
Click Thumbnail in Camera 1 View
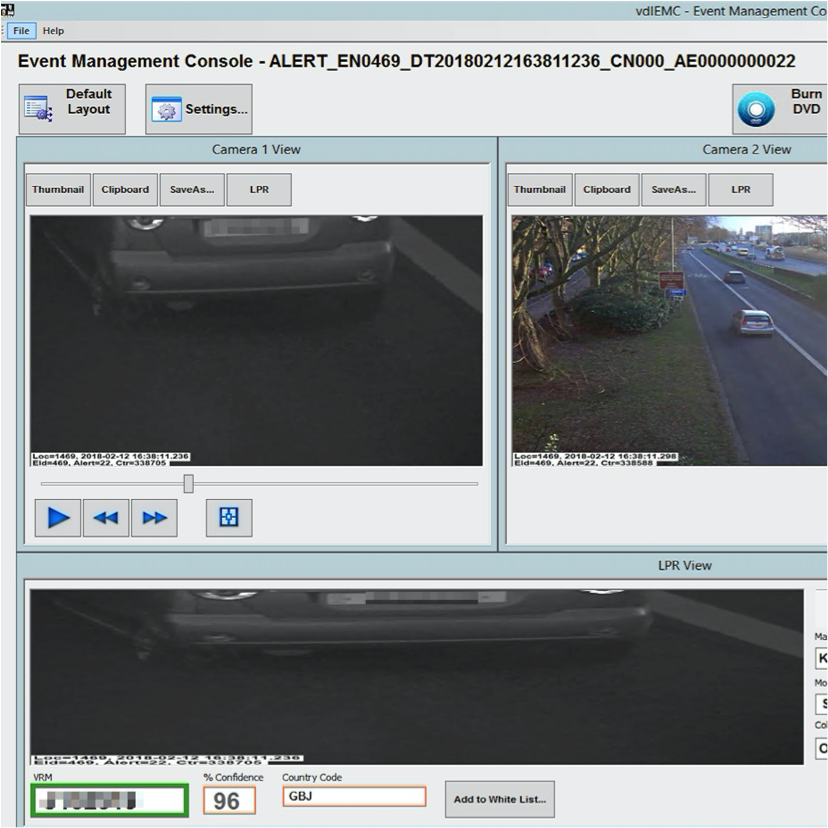[x=57, y=189]
